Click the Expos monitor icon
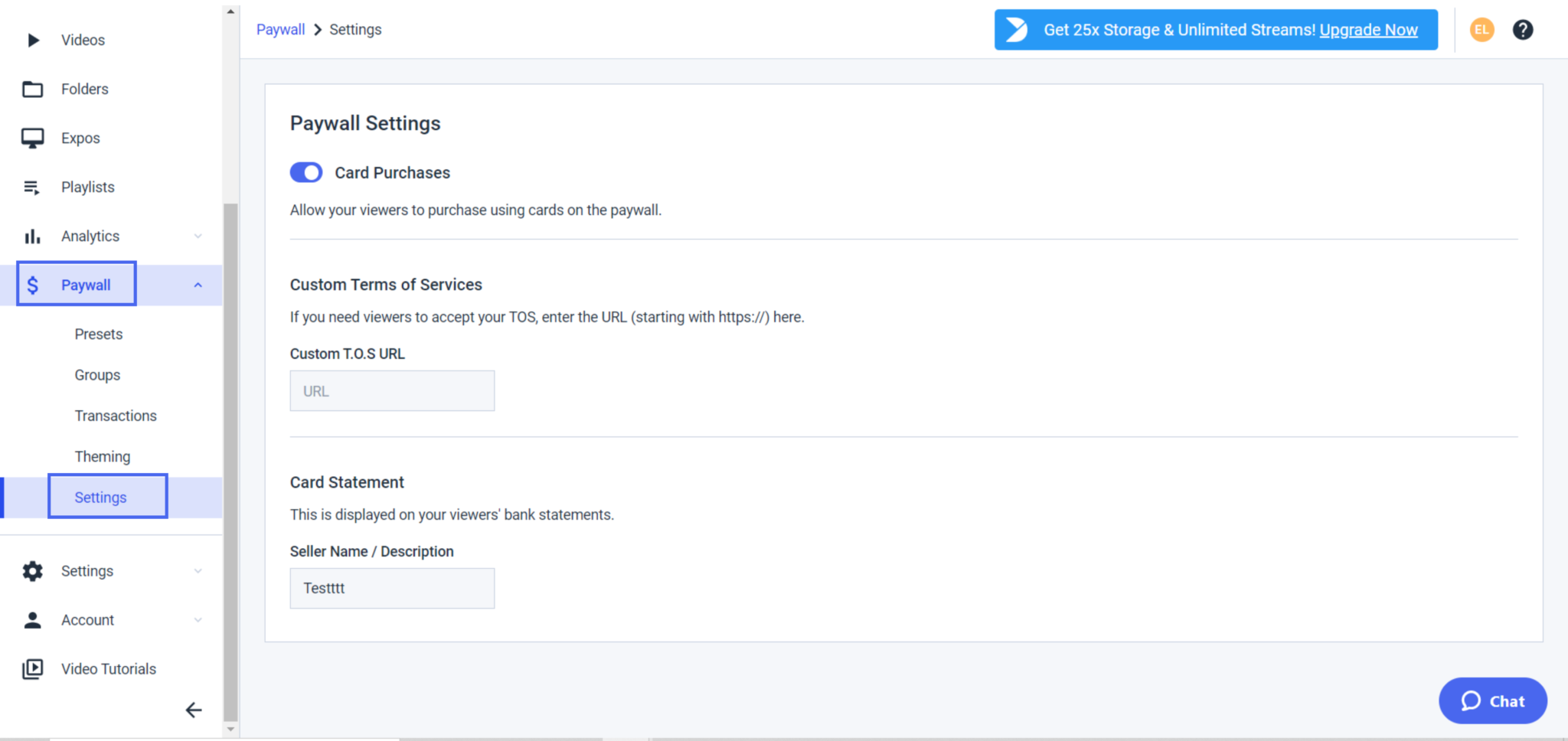The image size is (1568, 741). (34, 138)
